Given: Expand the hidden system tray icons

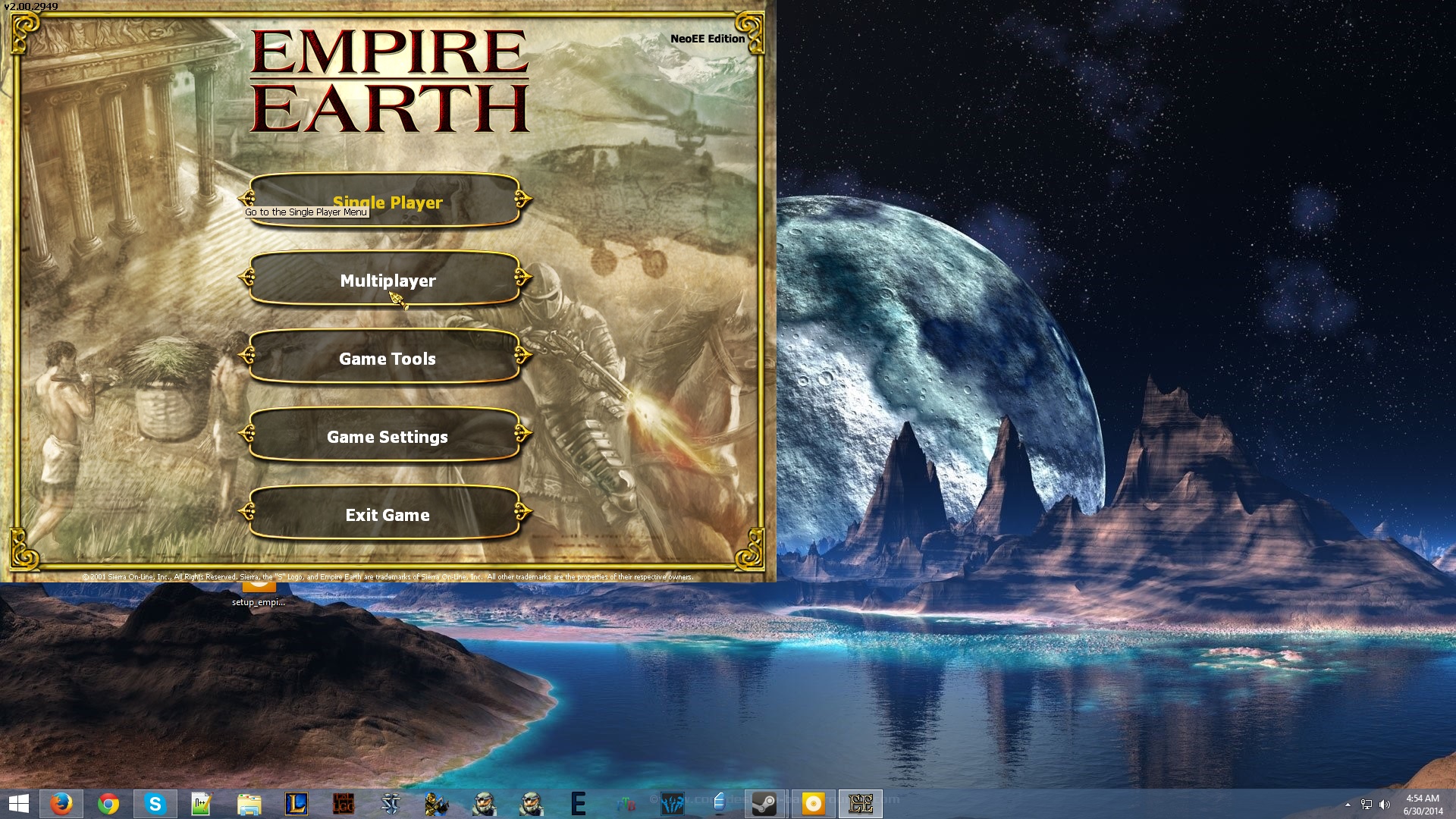Looking at the screenshot, I should pos(1348,805).
